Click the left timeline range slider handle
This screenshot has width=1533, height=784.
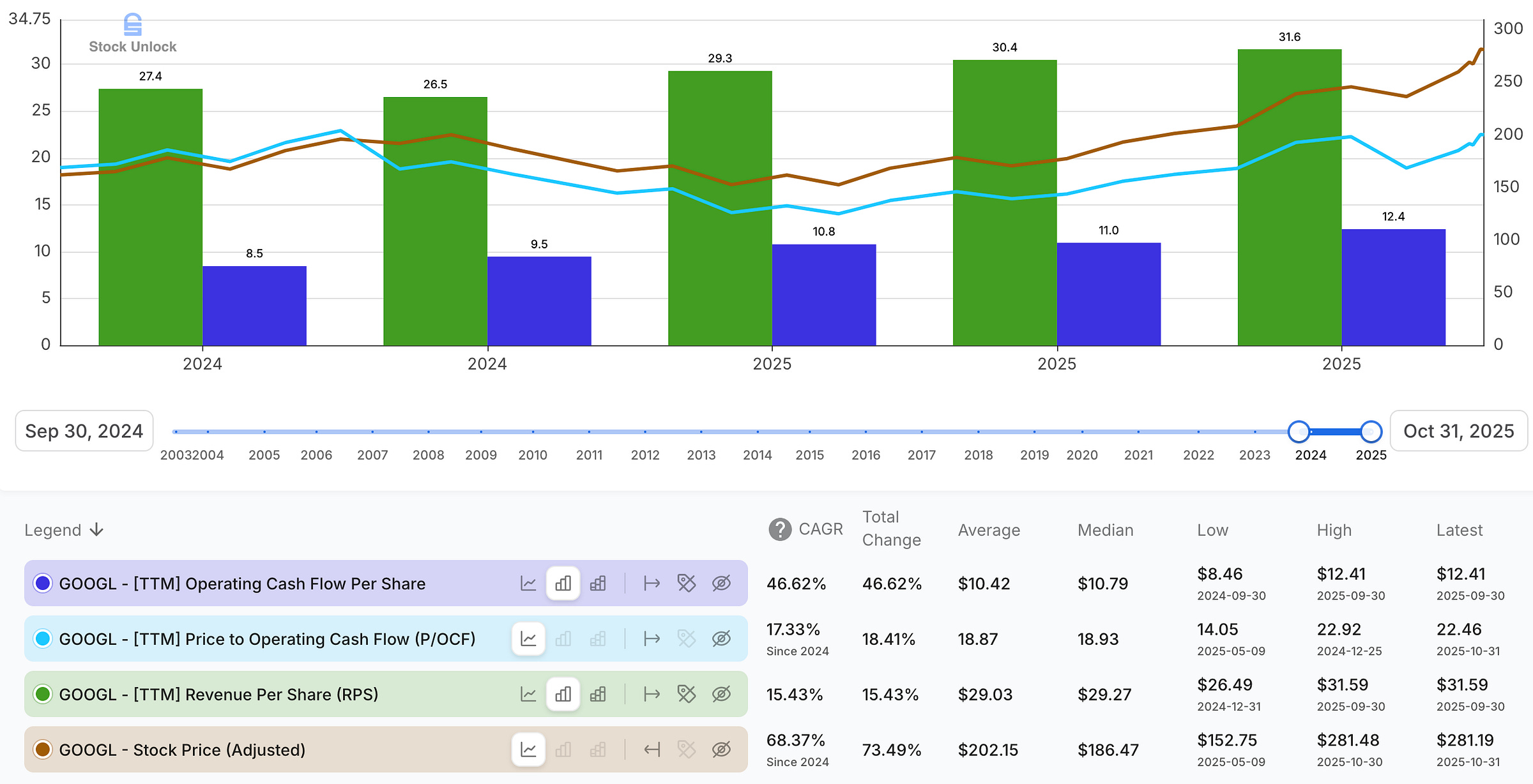[1299, 432]
